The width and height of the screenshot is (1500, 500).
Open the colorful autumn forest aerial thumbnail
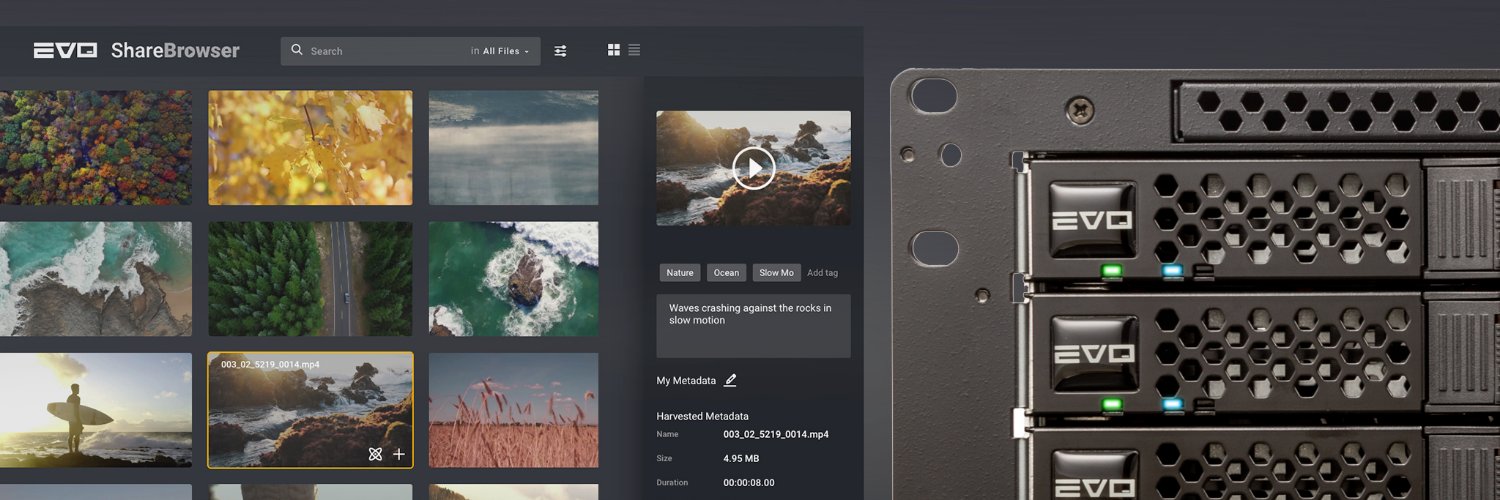tap(96, 148)
